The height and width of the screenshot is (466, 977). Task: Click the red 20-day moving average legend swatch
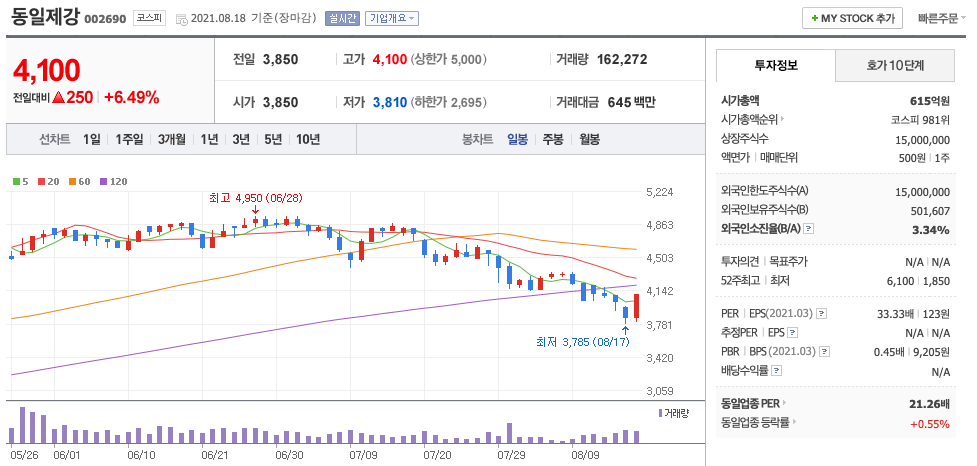coord(41,182)
